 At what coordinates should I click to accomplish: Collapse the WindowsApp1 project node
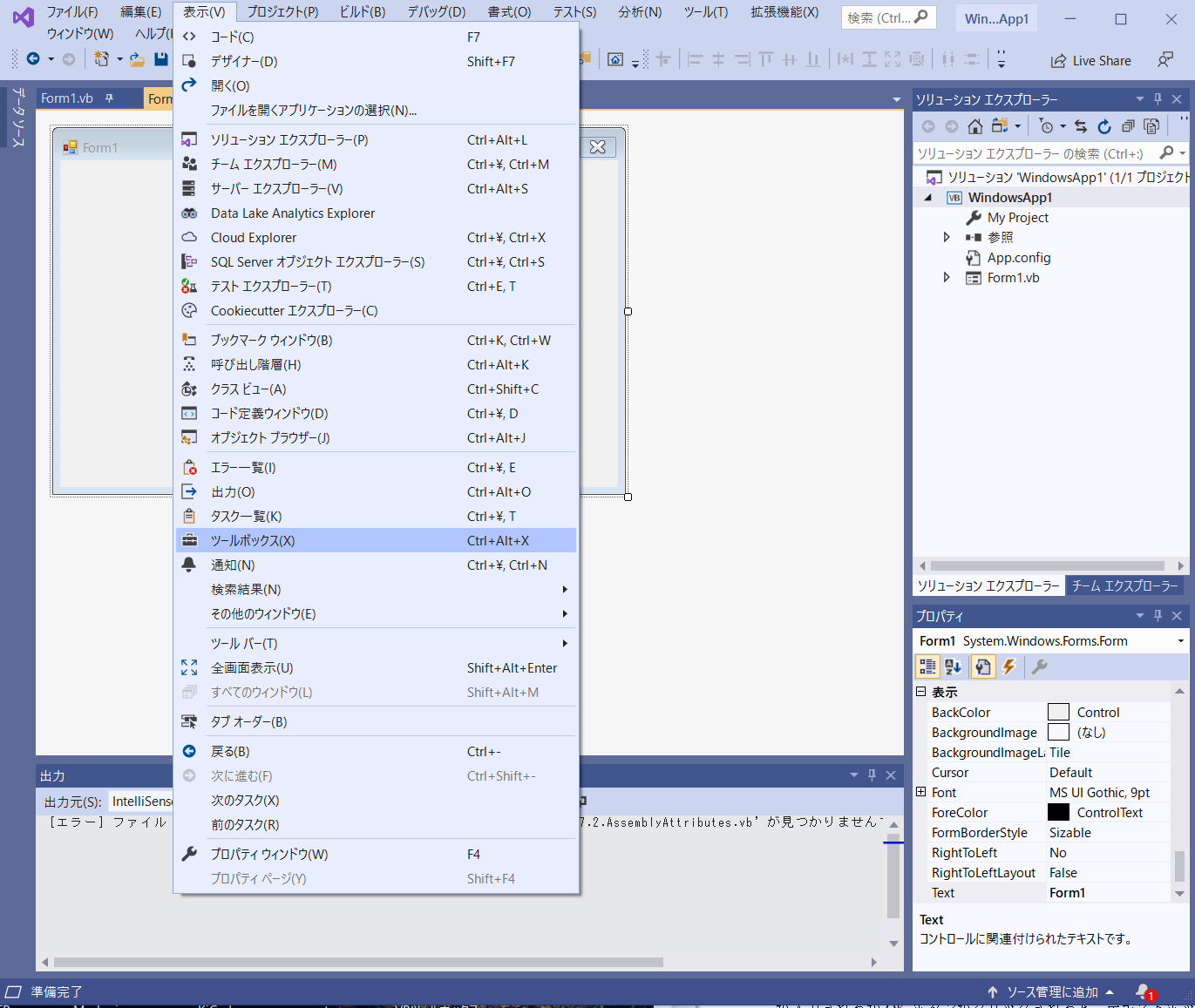(x=928, y=198)
